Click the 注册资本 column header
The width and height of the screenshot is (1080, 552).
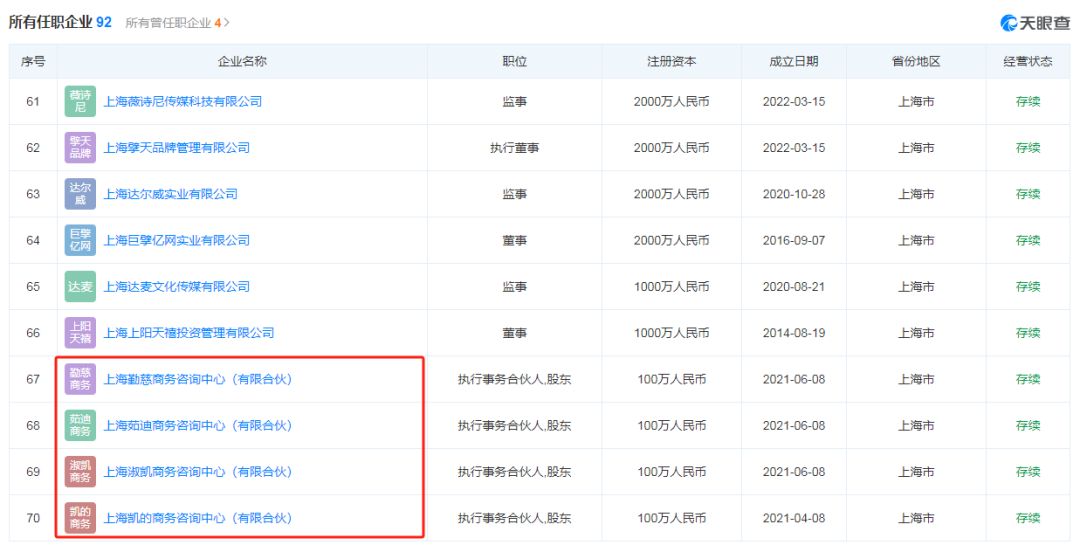point(672,61)
